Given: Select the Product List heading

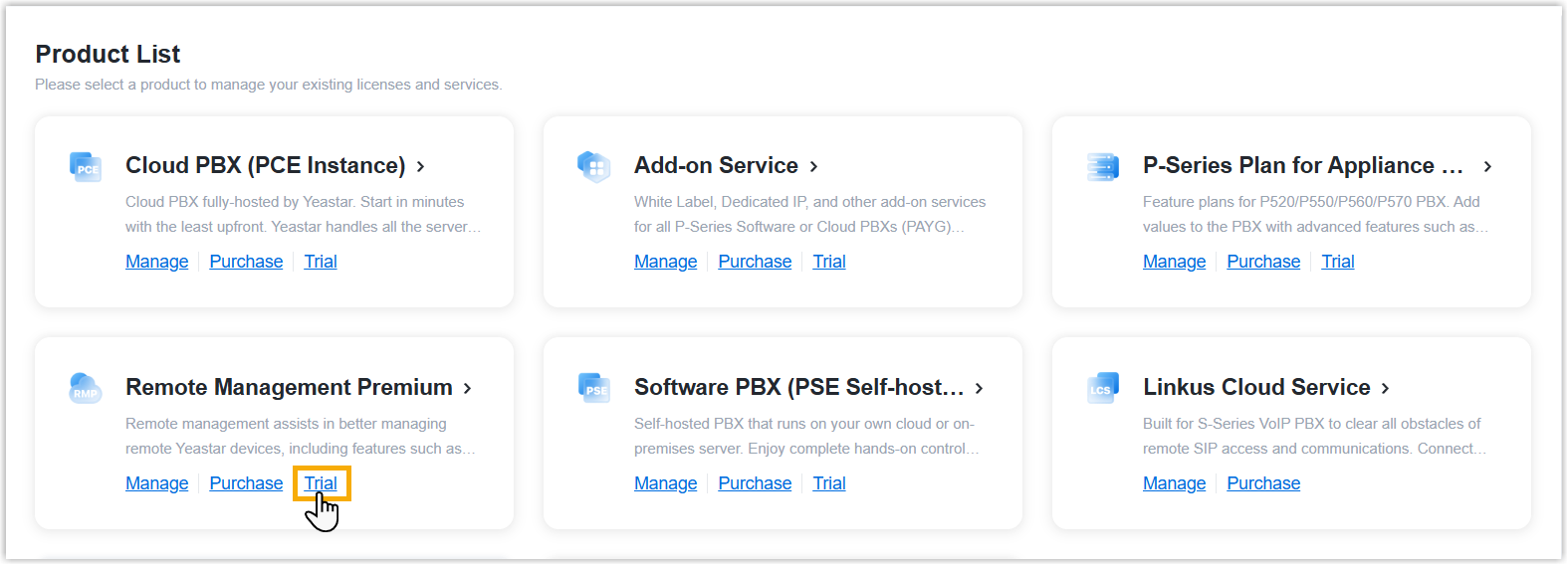Looking at the screenshot, I should click(x=108, y=54).
